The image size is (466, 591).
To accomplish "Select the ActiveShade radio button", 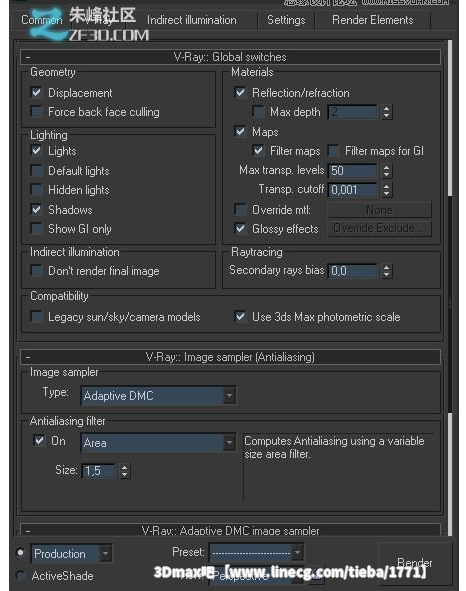I will point(21,576).
